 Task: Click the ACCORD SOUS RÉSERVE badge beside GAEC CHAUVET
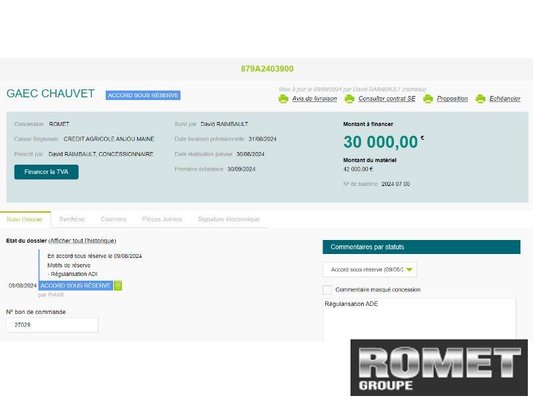click(143, 95)
